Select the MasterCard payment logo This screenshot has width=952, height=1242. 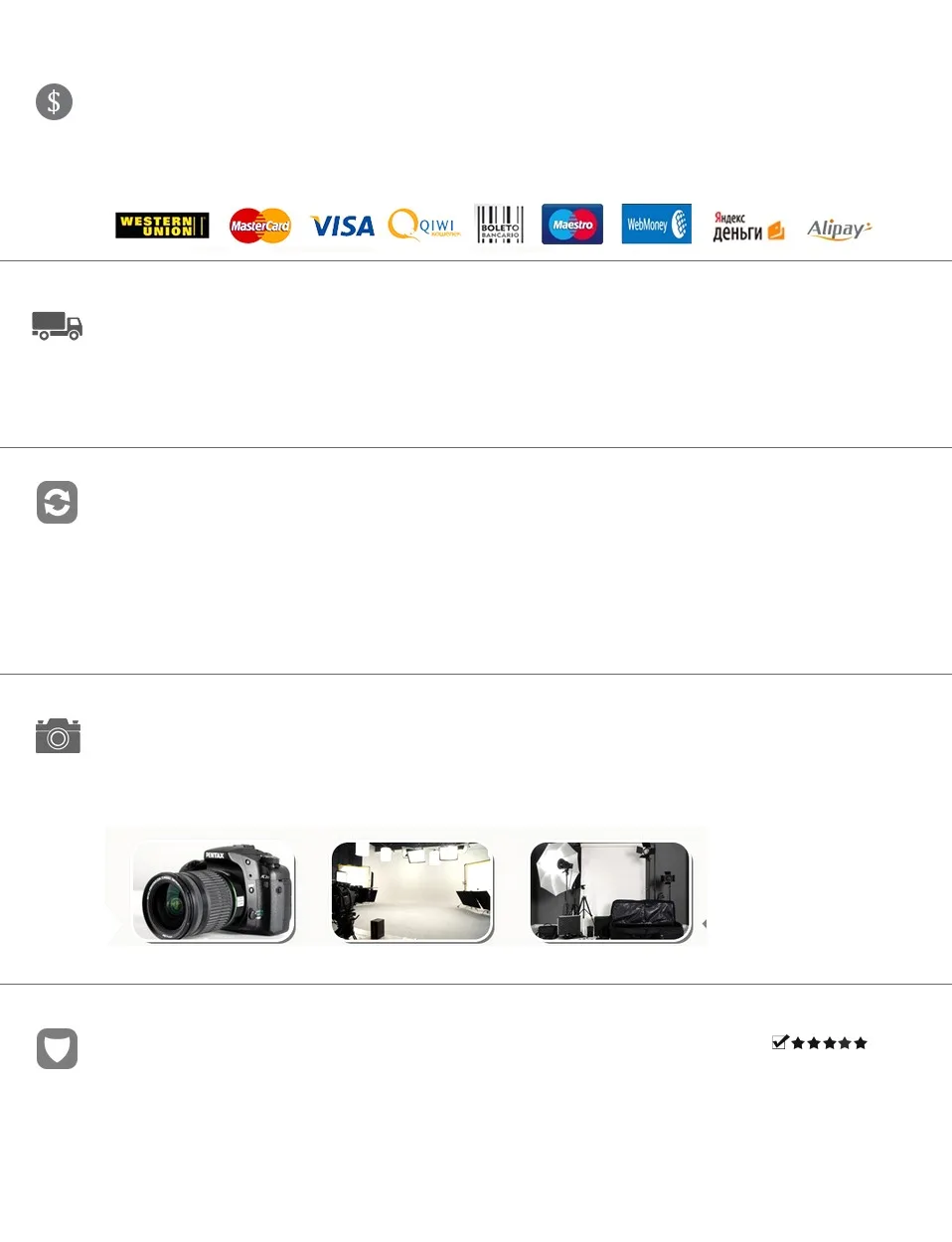click(x=260, y=226)
